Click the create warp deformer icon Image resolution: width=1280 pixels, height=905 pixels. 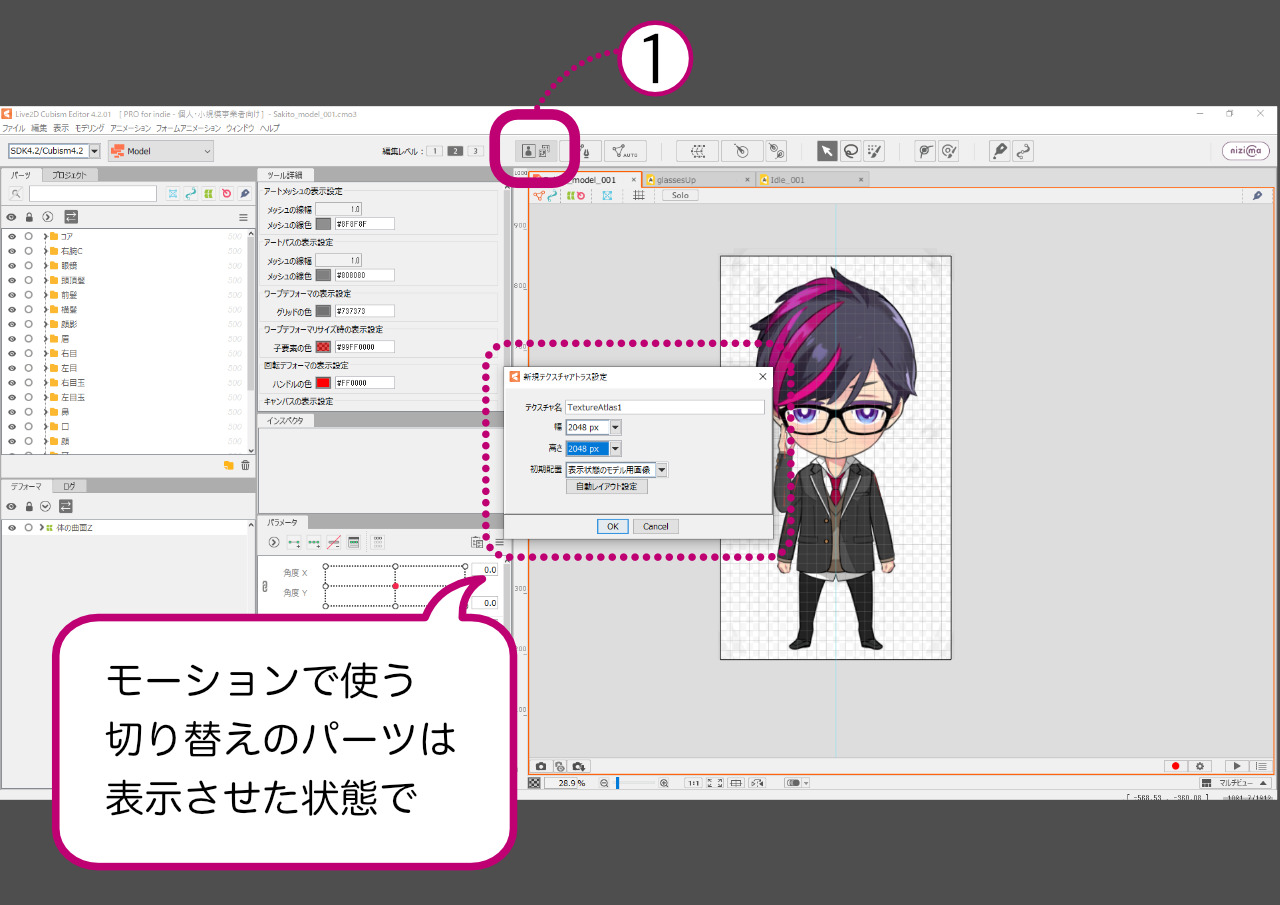tap(697, 151)
